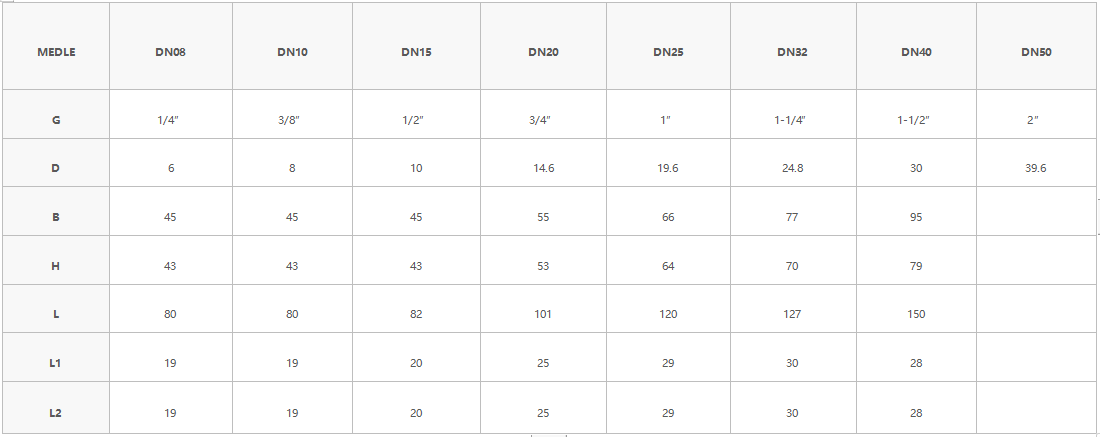Viewport: 1100px width, 437px height.
Task: Select the DN32 column header
Action: tap(792, 52)
